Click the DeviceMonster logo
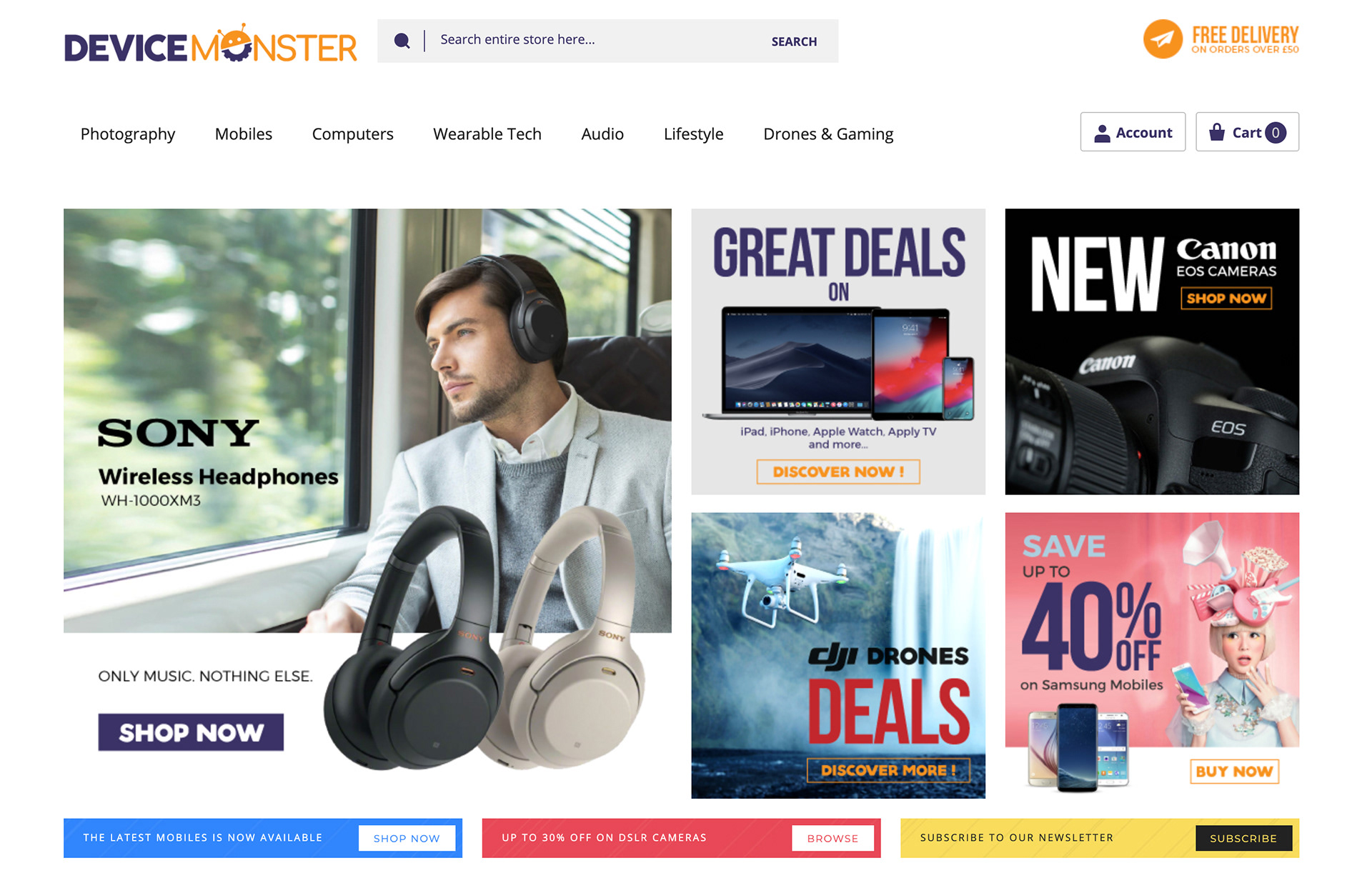1372x888 pixels. click(x=211, y=44)
